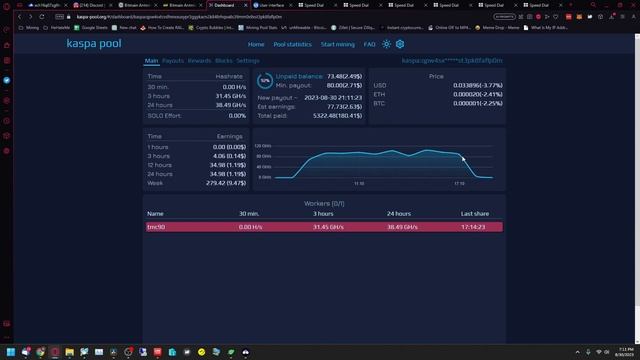The width and height of the screenshot is (640, 360).
Task: Click the lock icon in address bar
Action: [x=69, y=17]
